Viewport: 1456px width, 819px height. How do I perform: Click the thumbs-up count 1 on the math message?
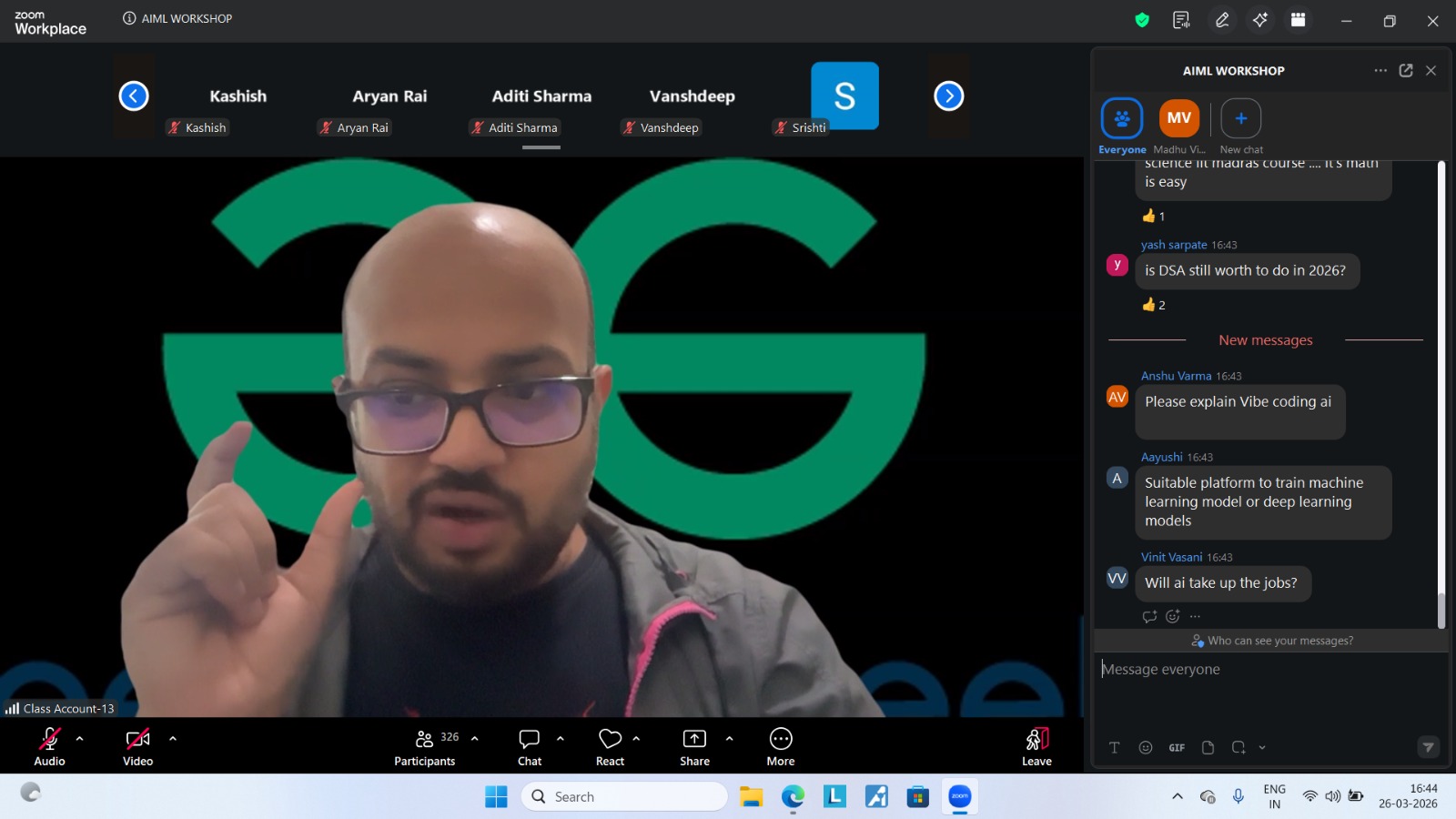pyautogui.click(x=1154, y=216)
